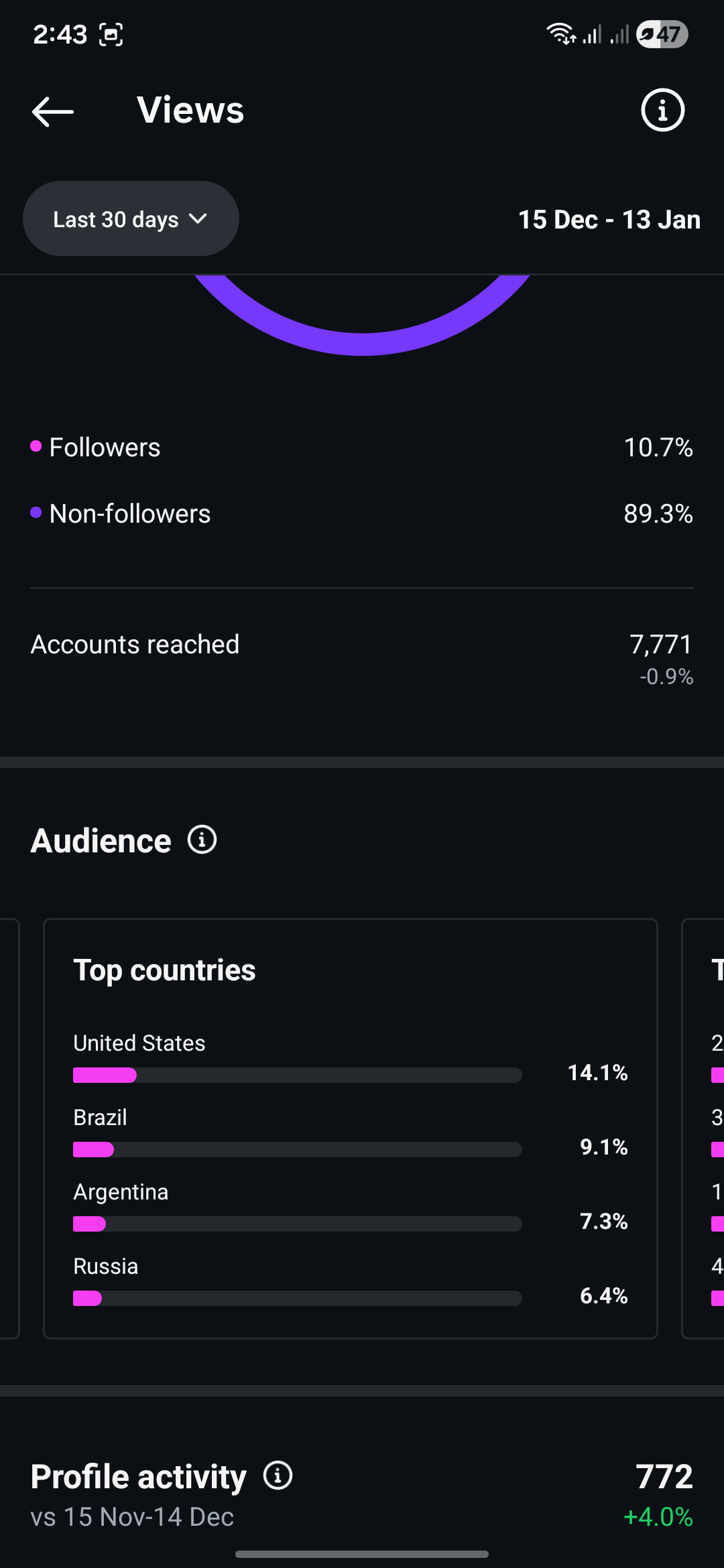Tap the purple Non-followers legend dot
Image resolution: width=724 pixels, height=1568 pixels.
click(x=36, y=513)
